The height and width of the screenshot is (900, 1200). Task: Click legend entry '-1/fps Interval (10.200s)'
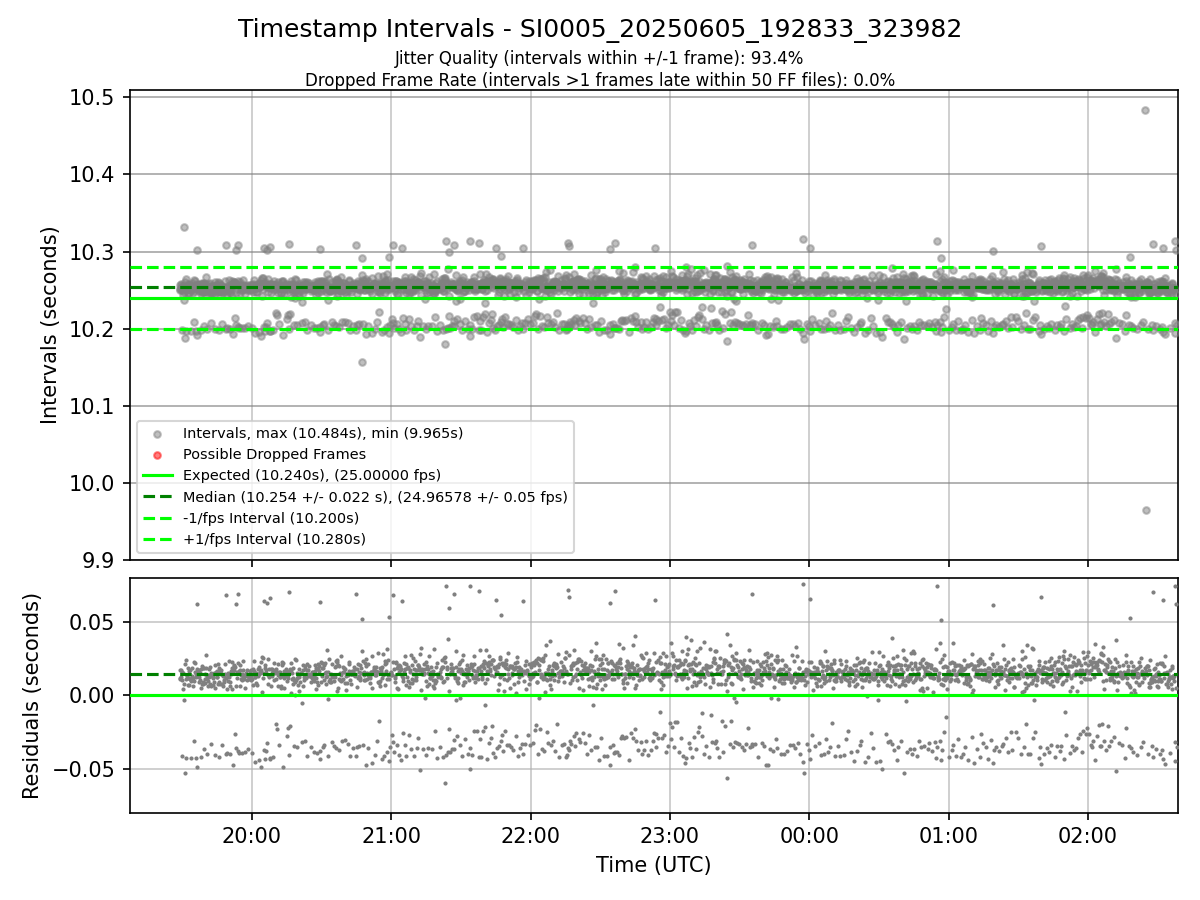click(271, 518)
